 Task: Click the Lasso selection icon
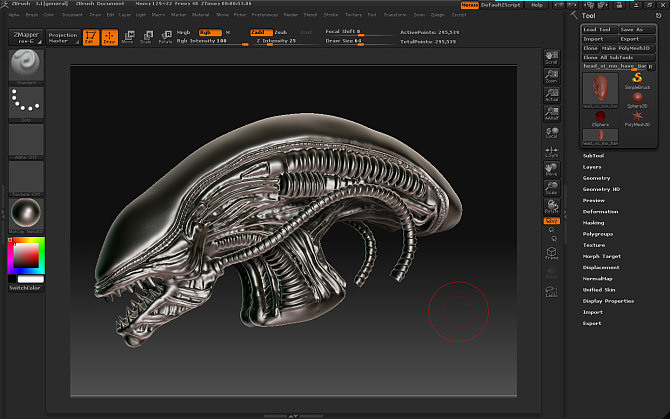click(552, 291)
